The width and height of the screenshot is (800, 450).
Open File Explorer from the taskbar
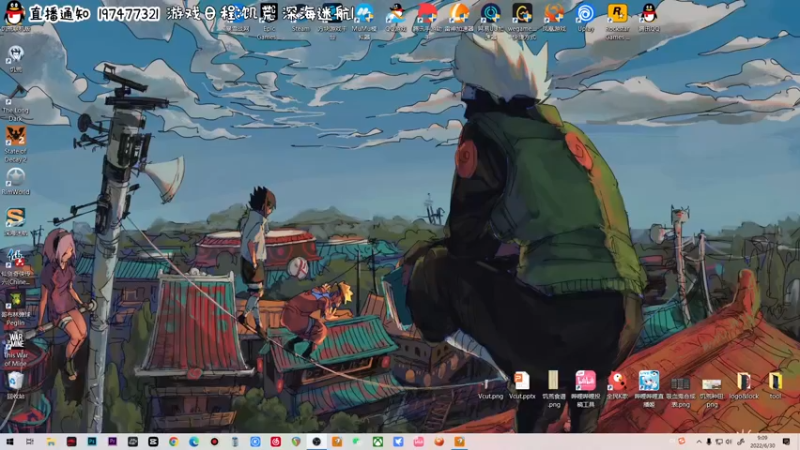click(51, 442)
